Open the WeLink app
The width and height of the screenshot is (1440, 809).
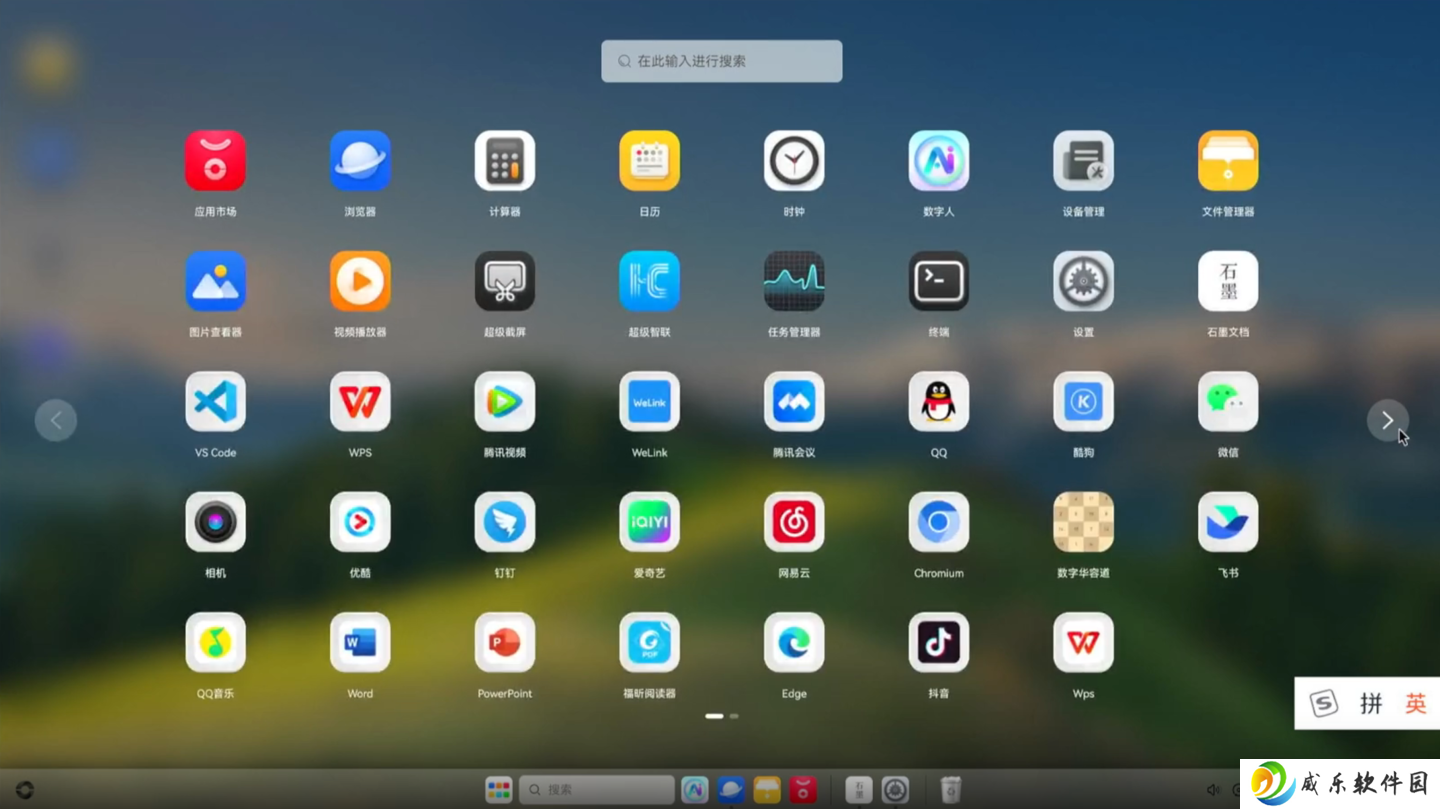pyautogui.click(x=649, y=402)
